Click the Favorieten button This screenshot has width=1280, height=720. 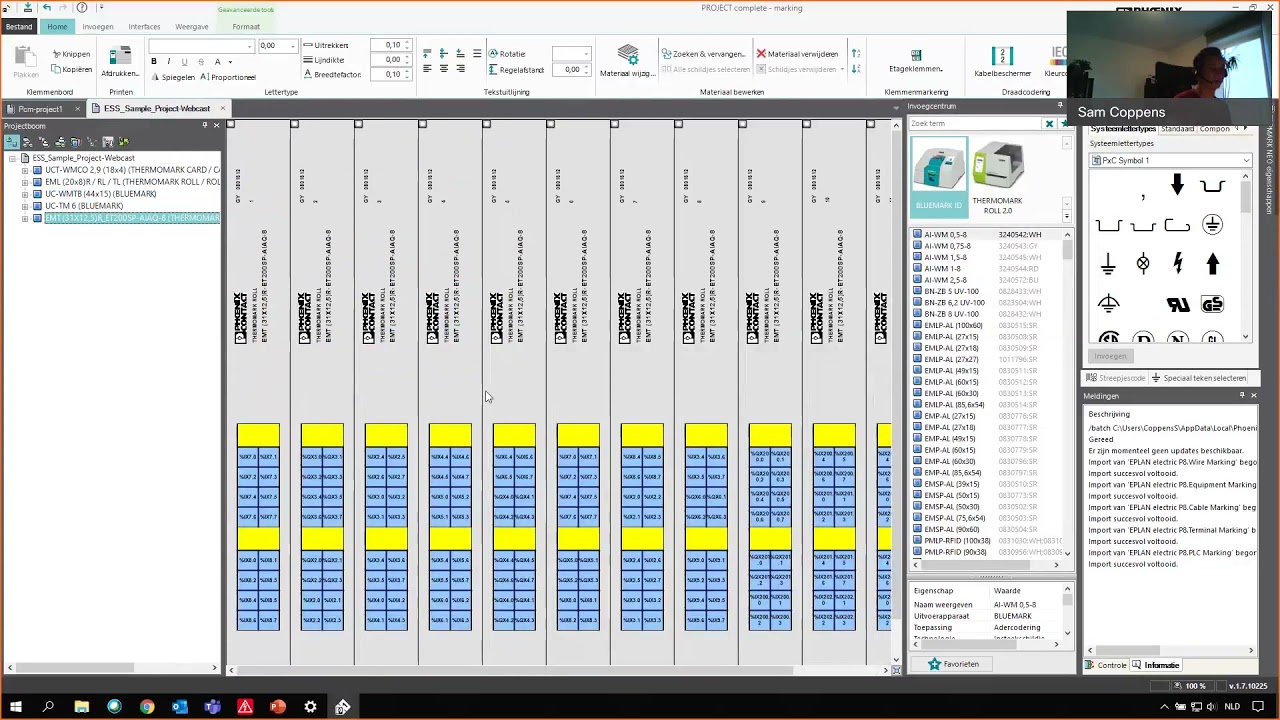tap(954, 664)
